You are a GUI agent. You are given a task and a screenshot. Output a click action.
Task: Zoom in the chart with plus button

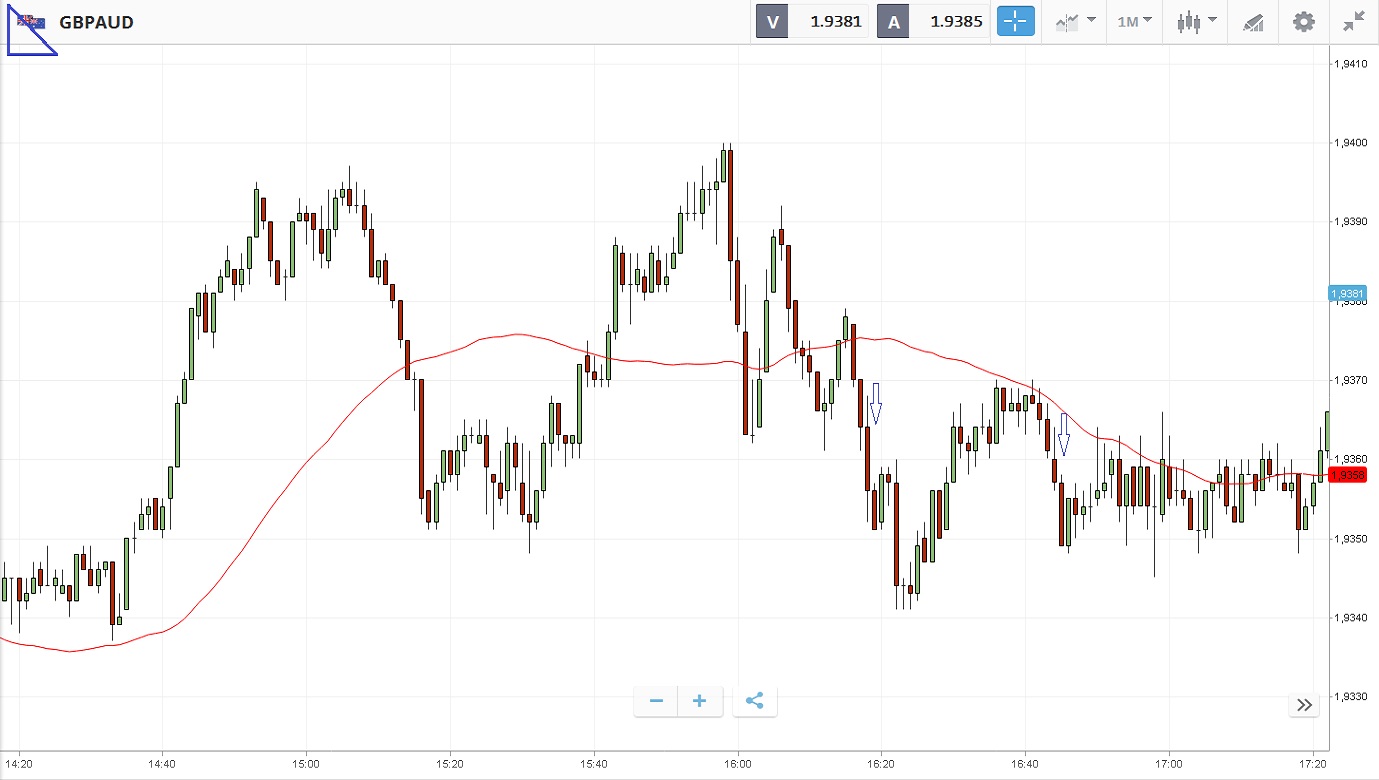point(700,701)
